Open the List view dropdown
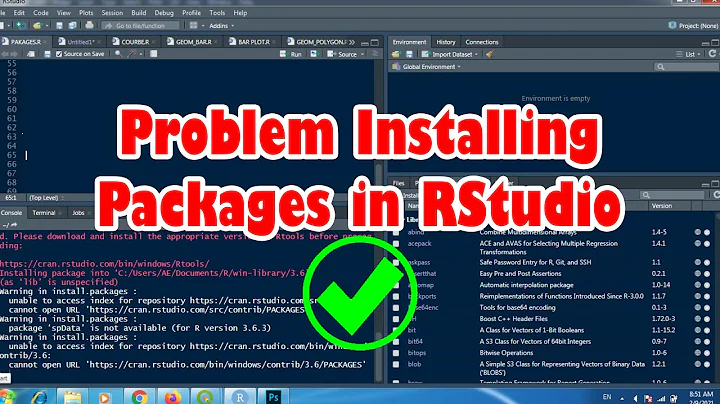 pos(688,54)
